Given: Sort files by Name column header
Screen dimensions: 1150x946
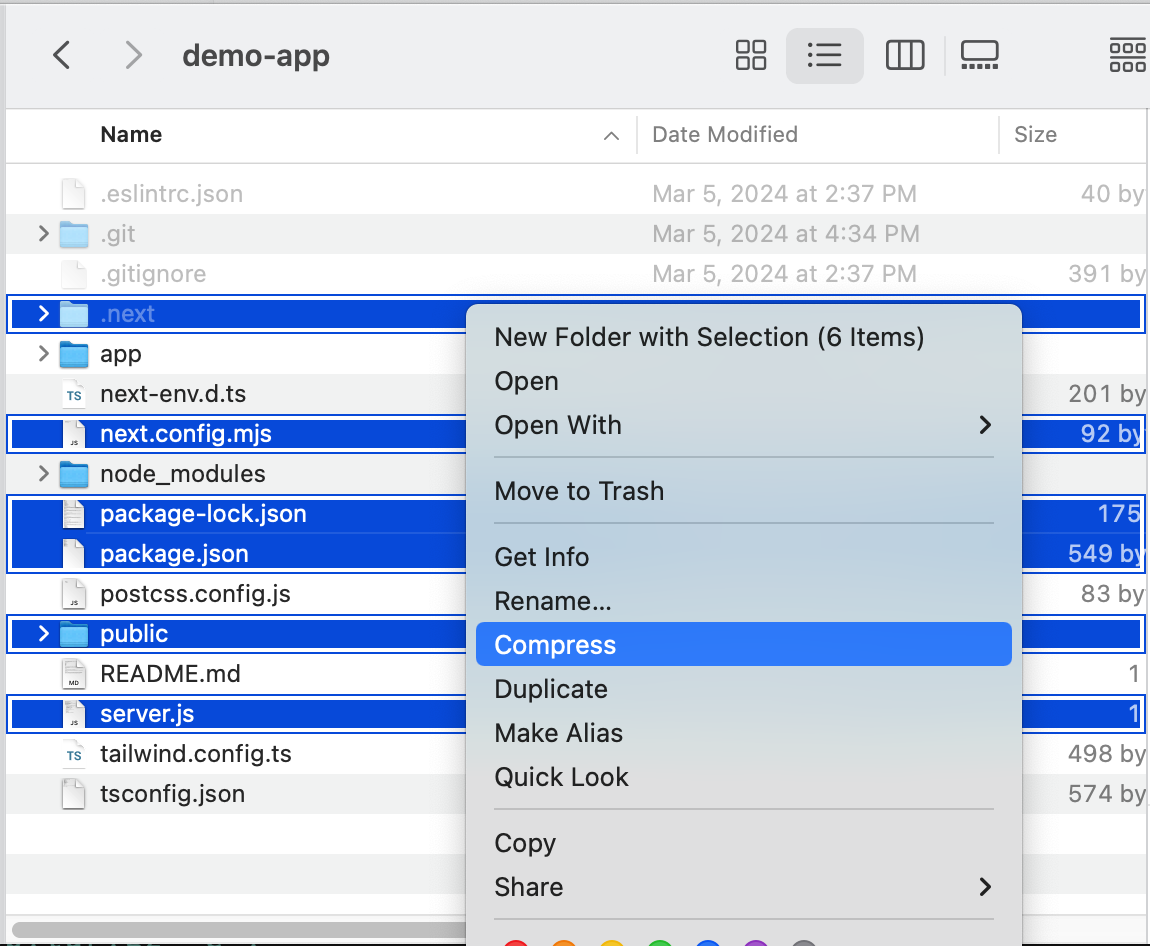Looking at the screenshot, I should pos(131,135).
